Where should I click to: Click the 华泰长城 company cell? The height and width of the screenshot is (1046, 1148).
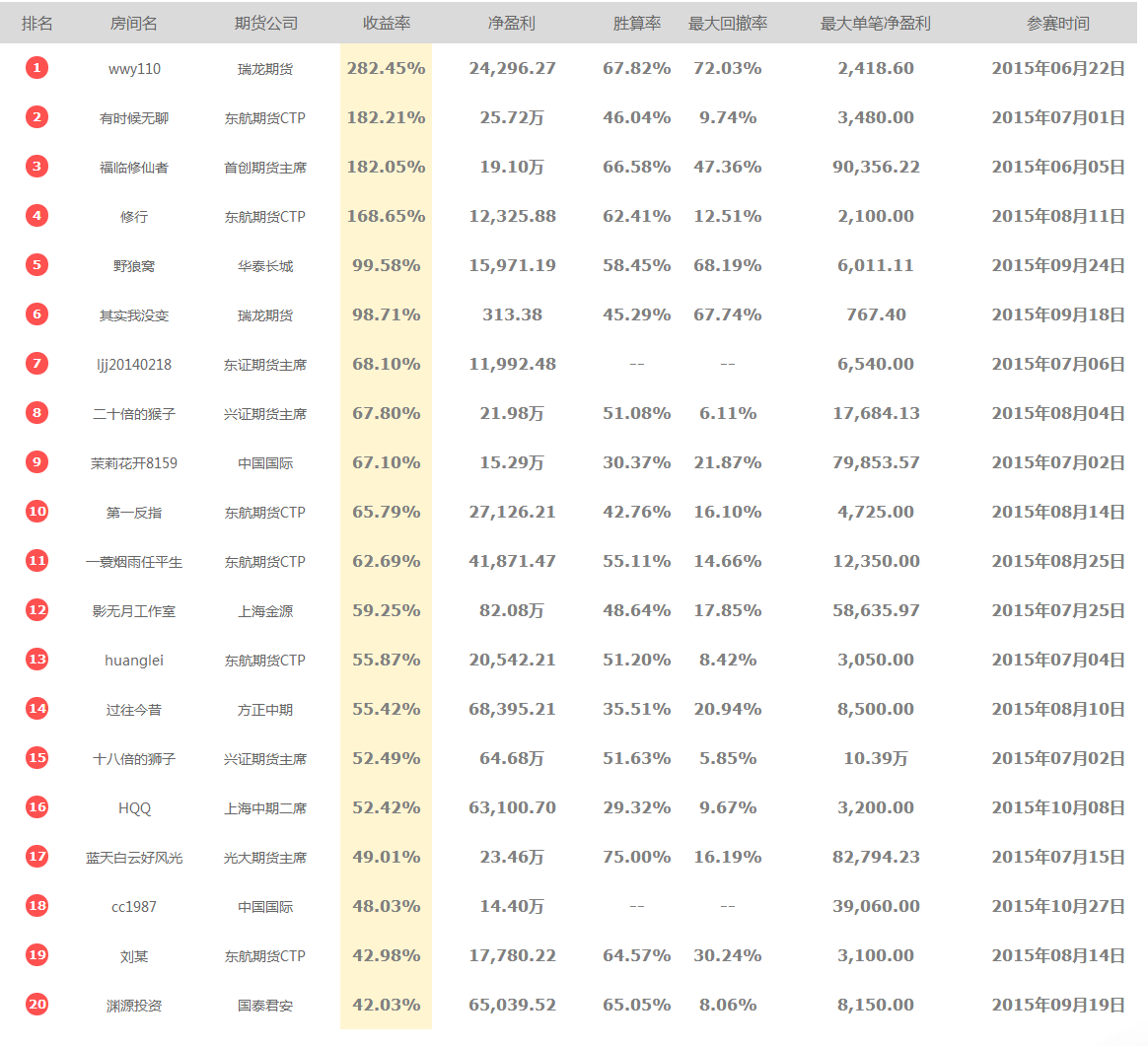tap(265, 266)
